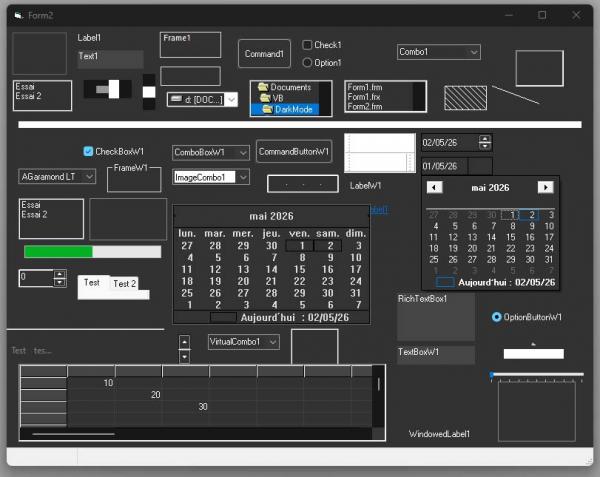Click the slider thumb above tick marks
Screen dimensions: 600x477
click(x=492, y=375)
